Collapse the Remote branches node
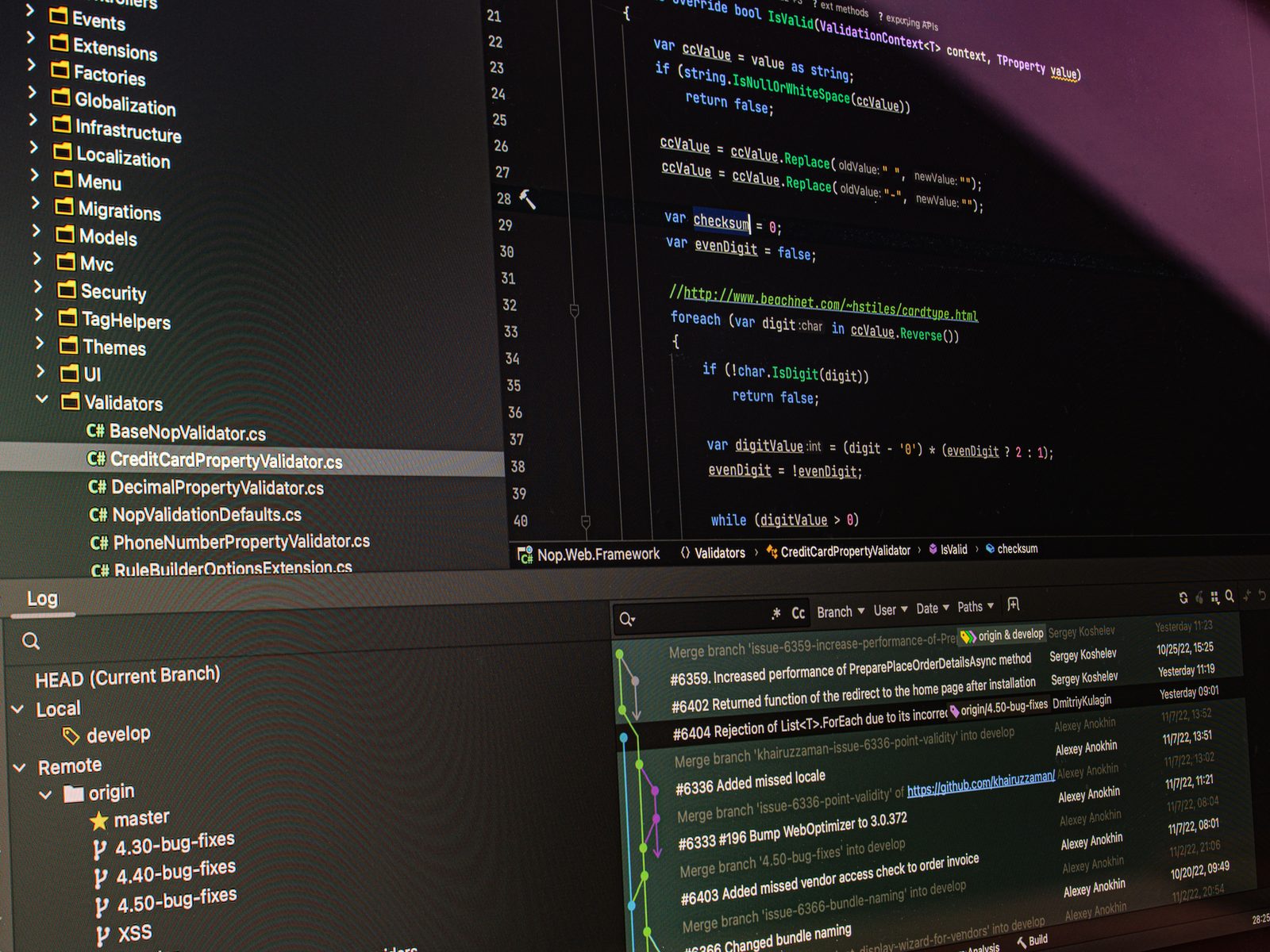Screen dimensions: 1270x952 click(x=20, y=767)
